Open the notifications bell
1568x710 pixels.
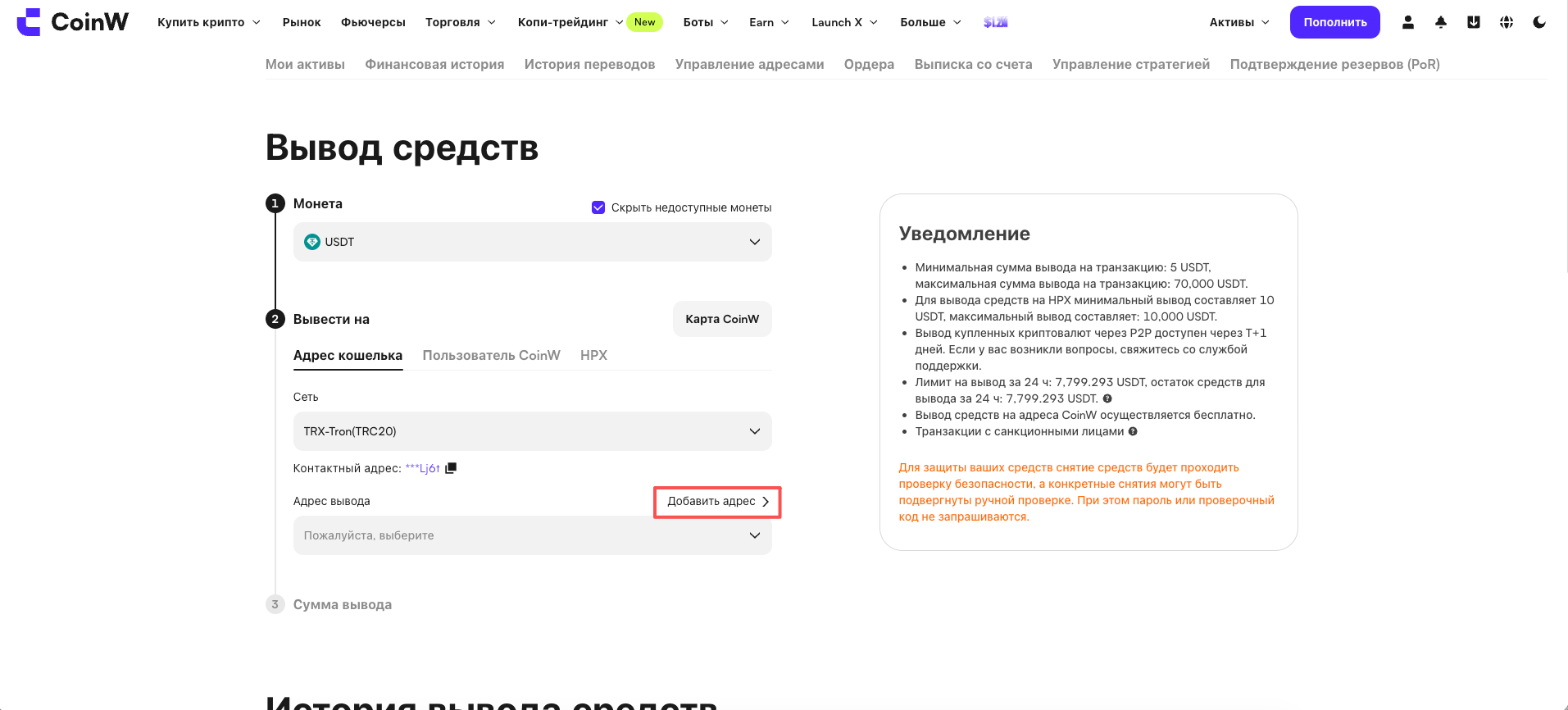(x=1441, y=22)
